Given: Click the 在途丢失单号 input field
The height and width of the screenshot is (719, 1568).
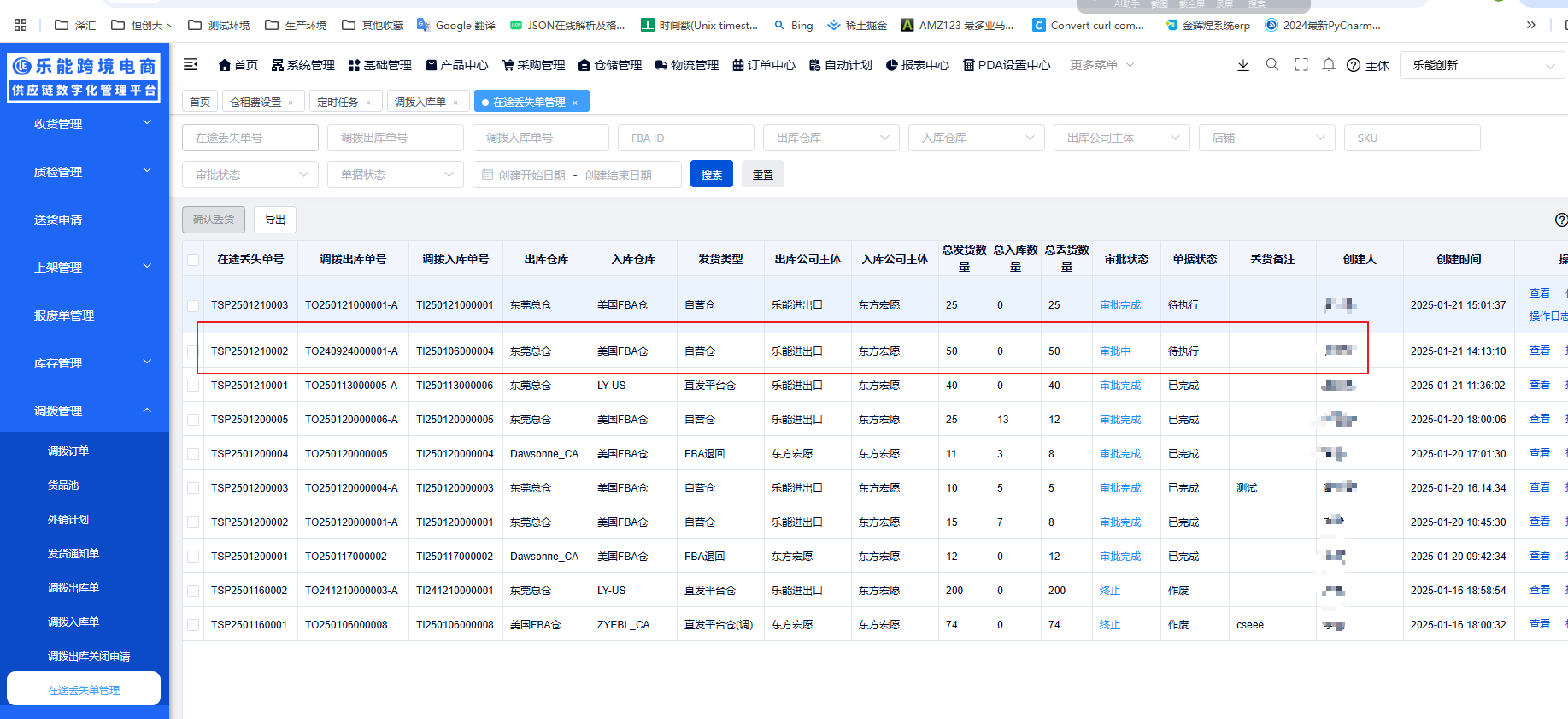Looking at the screenshot, I should tap(250, 138).
